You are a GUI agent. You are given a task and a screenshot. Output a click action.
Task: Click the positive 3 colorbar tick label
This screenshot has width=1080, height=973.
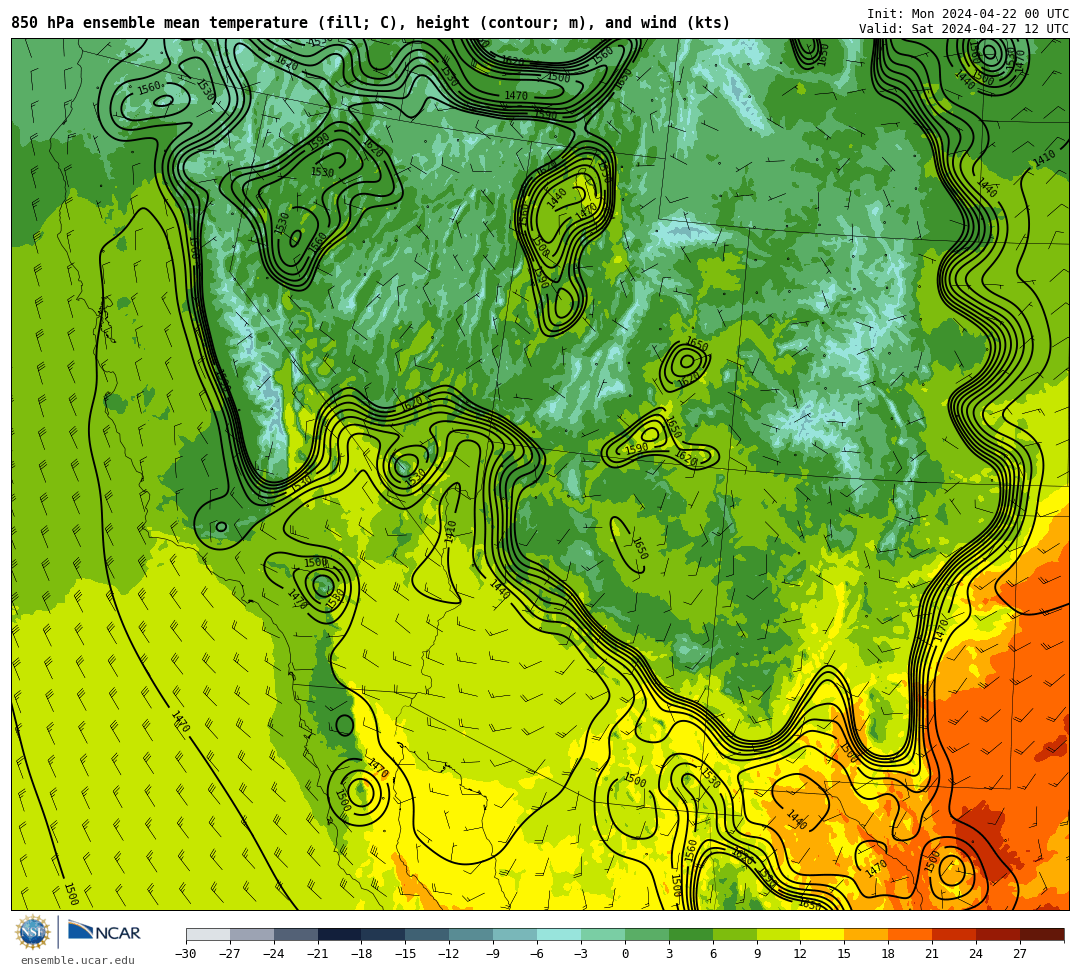[x=669, y=954]
